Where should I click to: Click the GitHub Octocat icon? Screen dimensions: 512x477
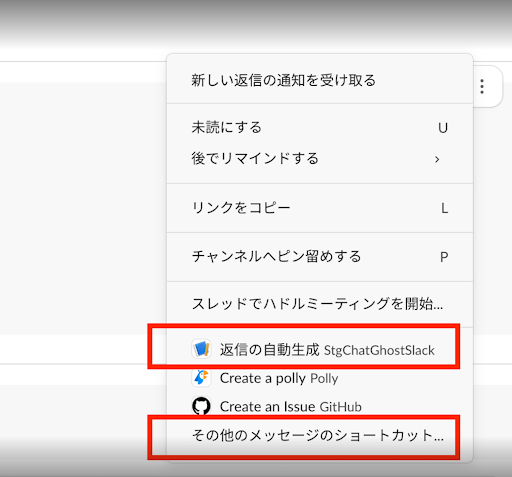[x=201, y=406]
